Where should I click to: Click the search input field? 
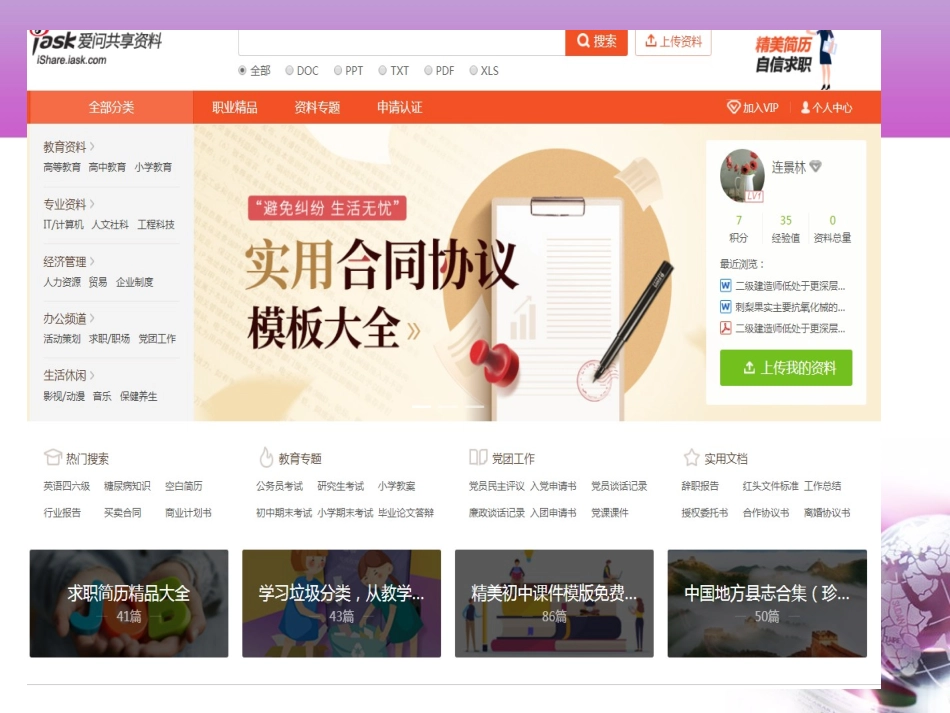coord(402,42)
